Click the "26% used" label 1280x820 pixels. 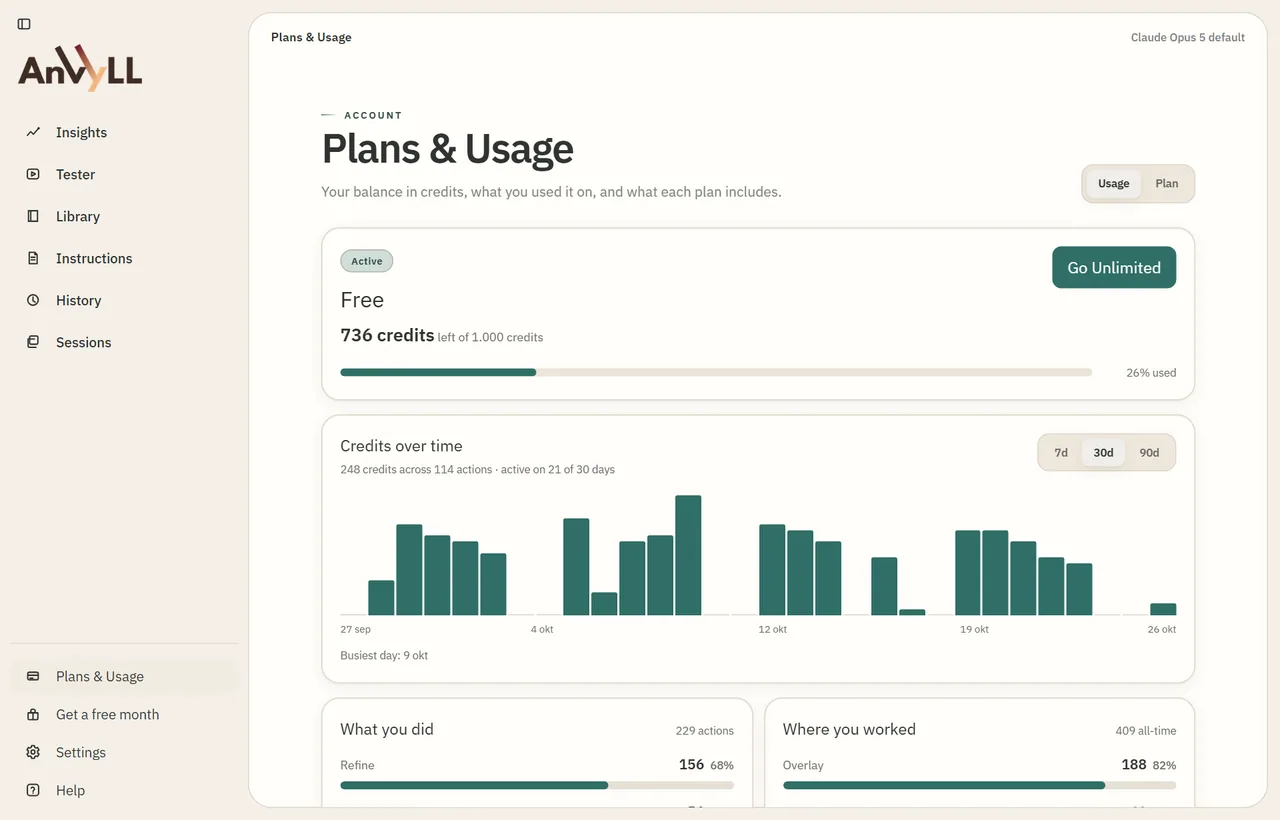tap(1151, 373)
